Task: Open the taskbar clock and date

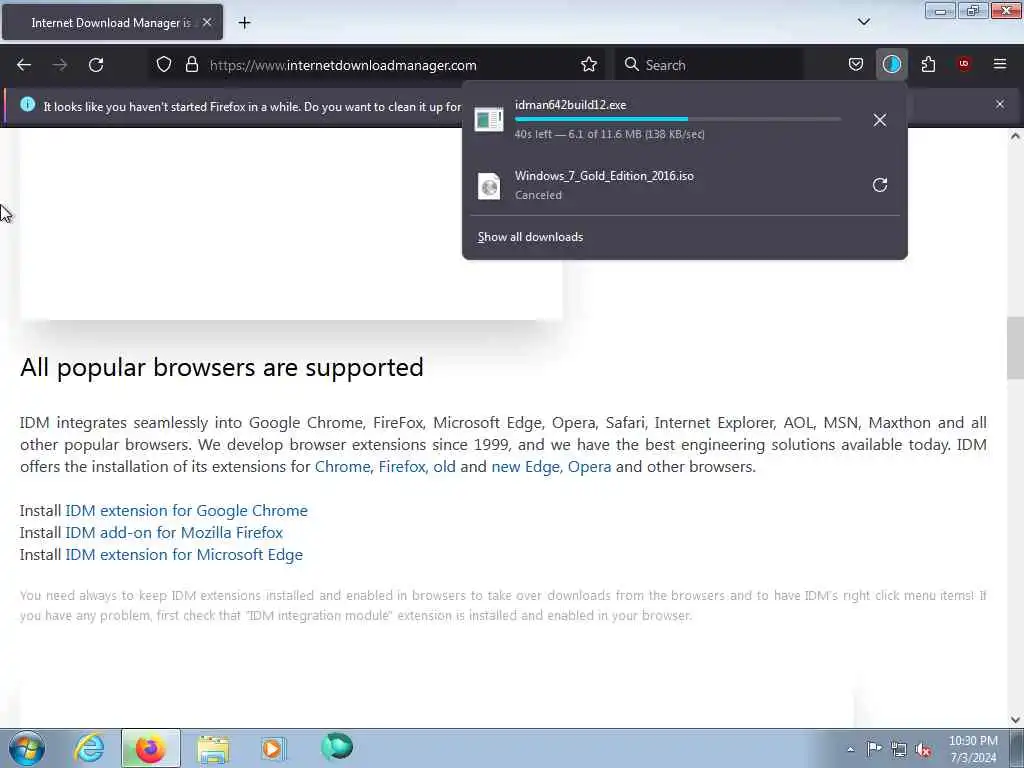Action: pos(973,749)
